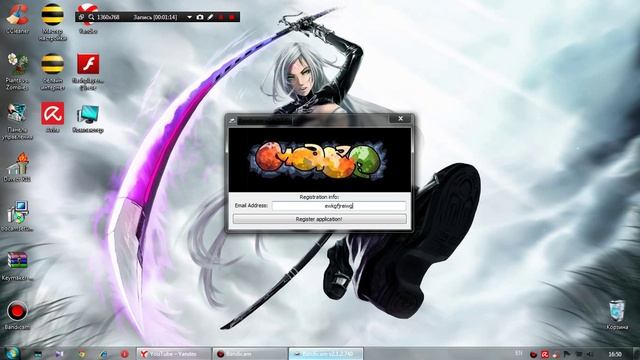This screenshot has width=640, height=360.
Task: Stop recording with the red button
Action: coord(232,17)
